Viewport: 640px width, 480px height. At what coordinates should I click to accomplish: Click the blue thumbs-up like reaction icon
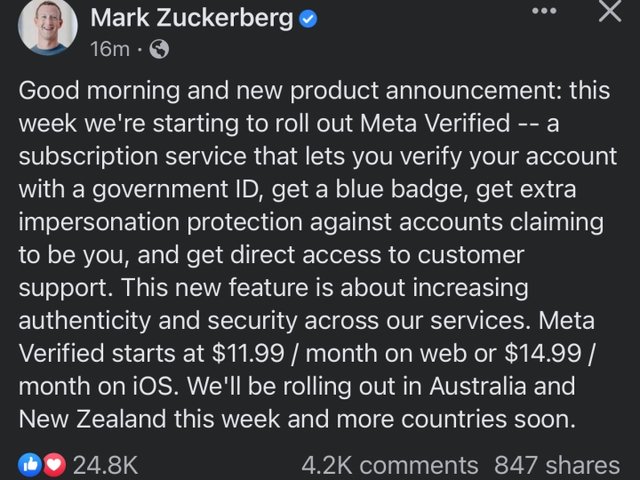tap(31, 464)
